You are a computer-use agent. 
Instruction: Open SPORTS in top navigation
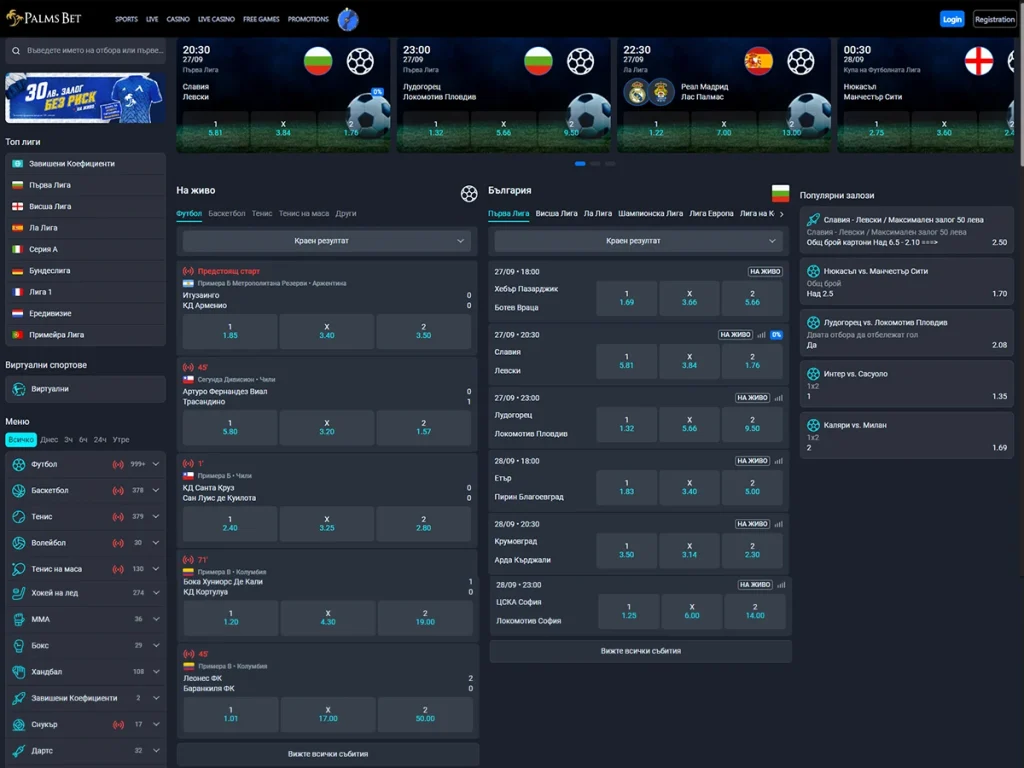point(126,19)
